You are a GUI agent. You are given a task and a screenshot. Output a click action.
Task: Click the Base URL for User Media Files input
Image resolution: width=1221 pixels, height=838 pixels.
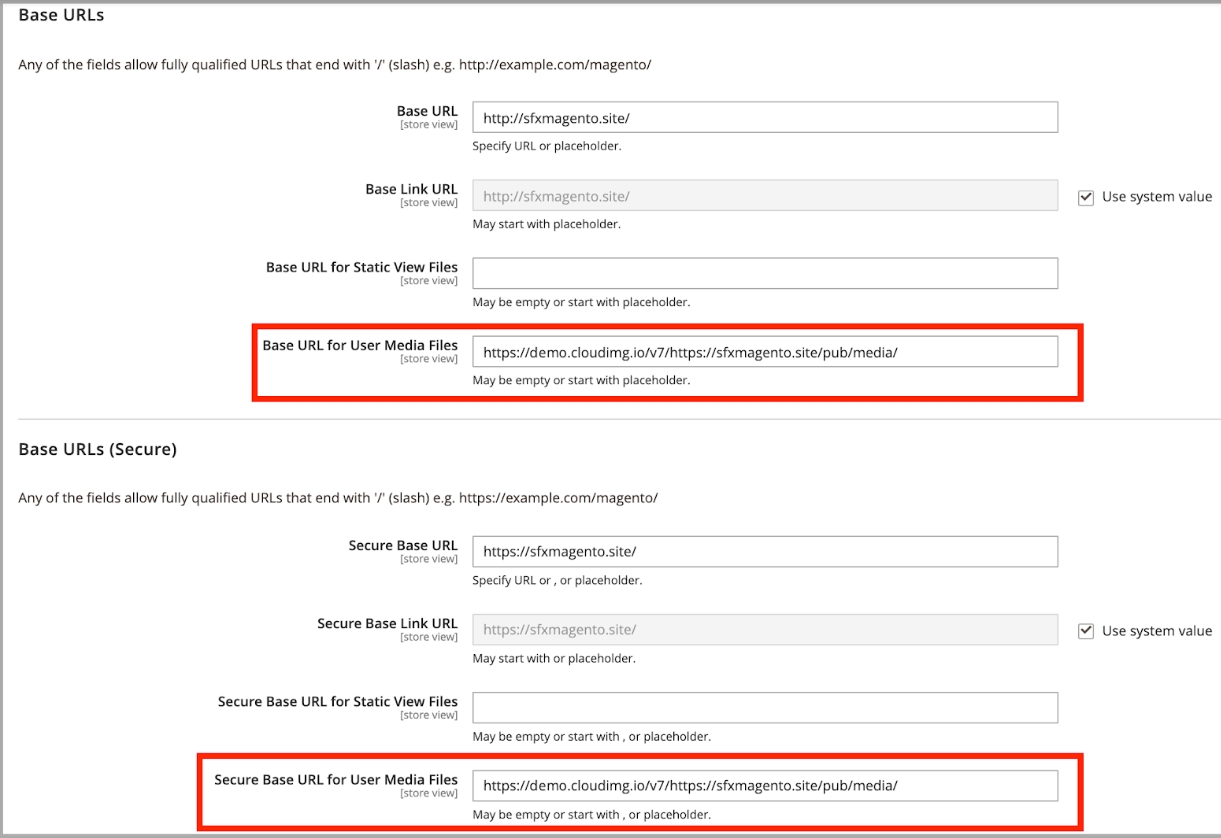coord(764,352)
